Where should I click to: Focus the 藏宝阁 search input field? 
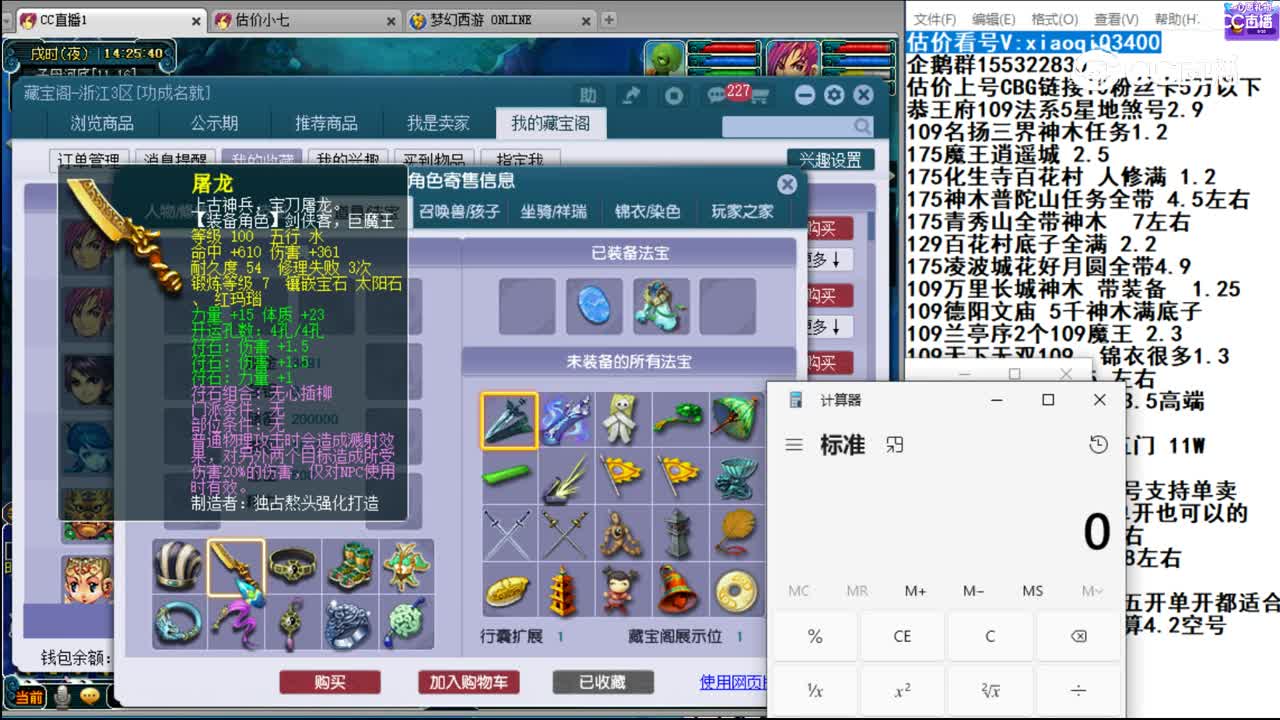click(786, 126)
